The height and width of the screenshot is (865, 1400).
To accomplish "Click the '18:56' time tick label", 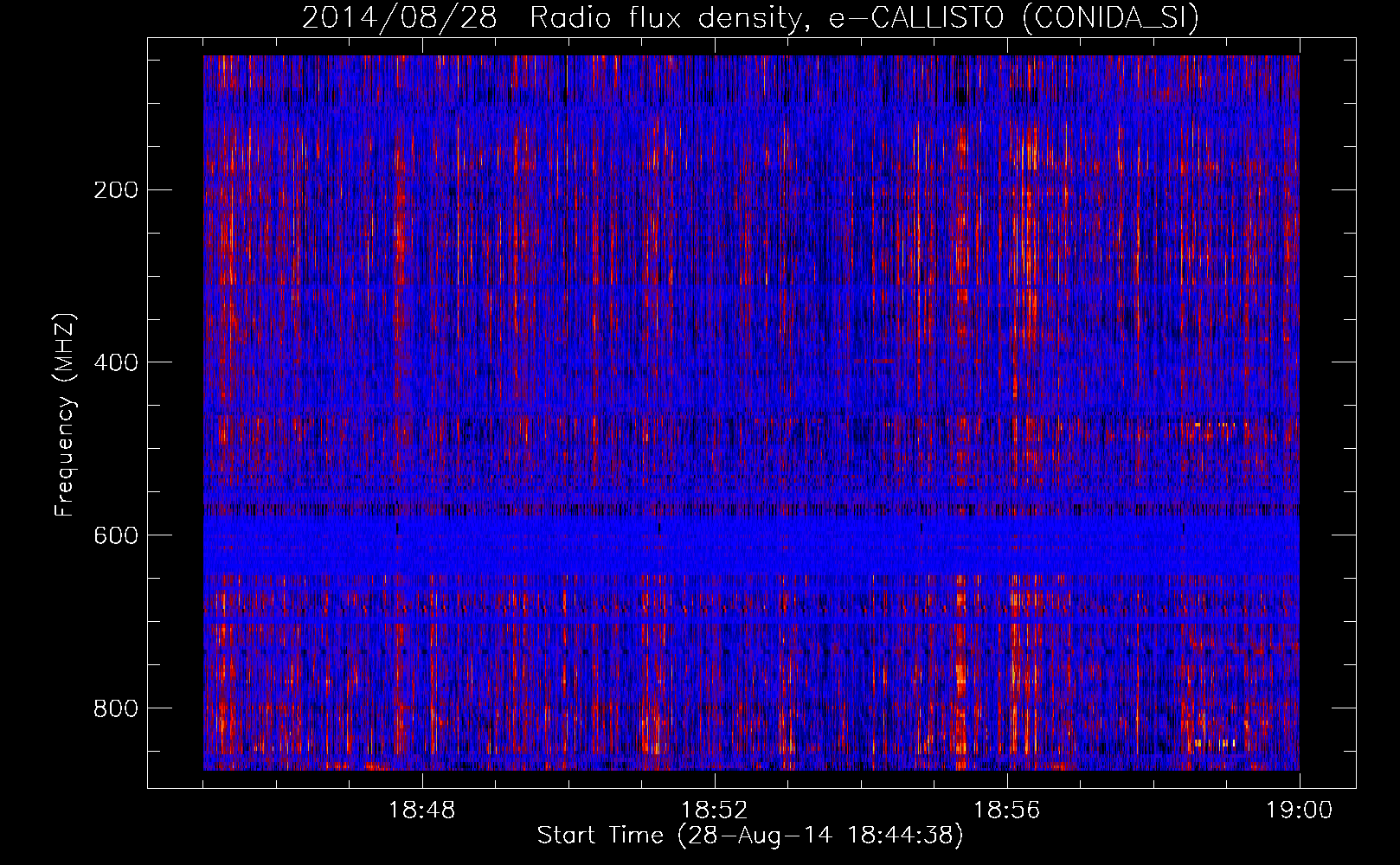I will coord(1007,811).
